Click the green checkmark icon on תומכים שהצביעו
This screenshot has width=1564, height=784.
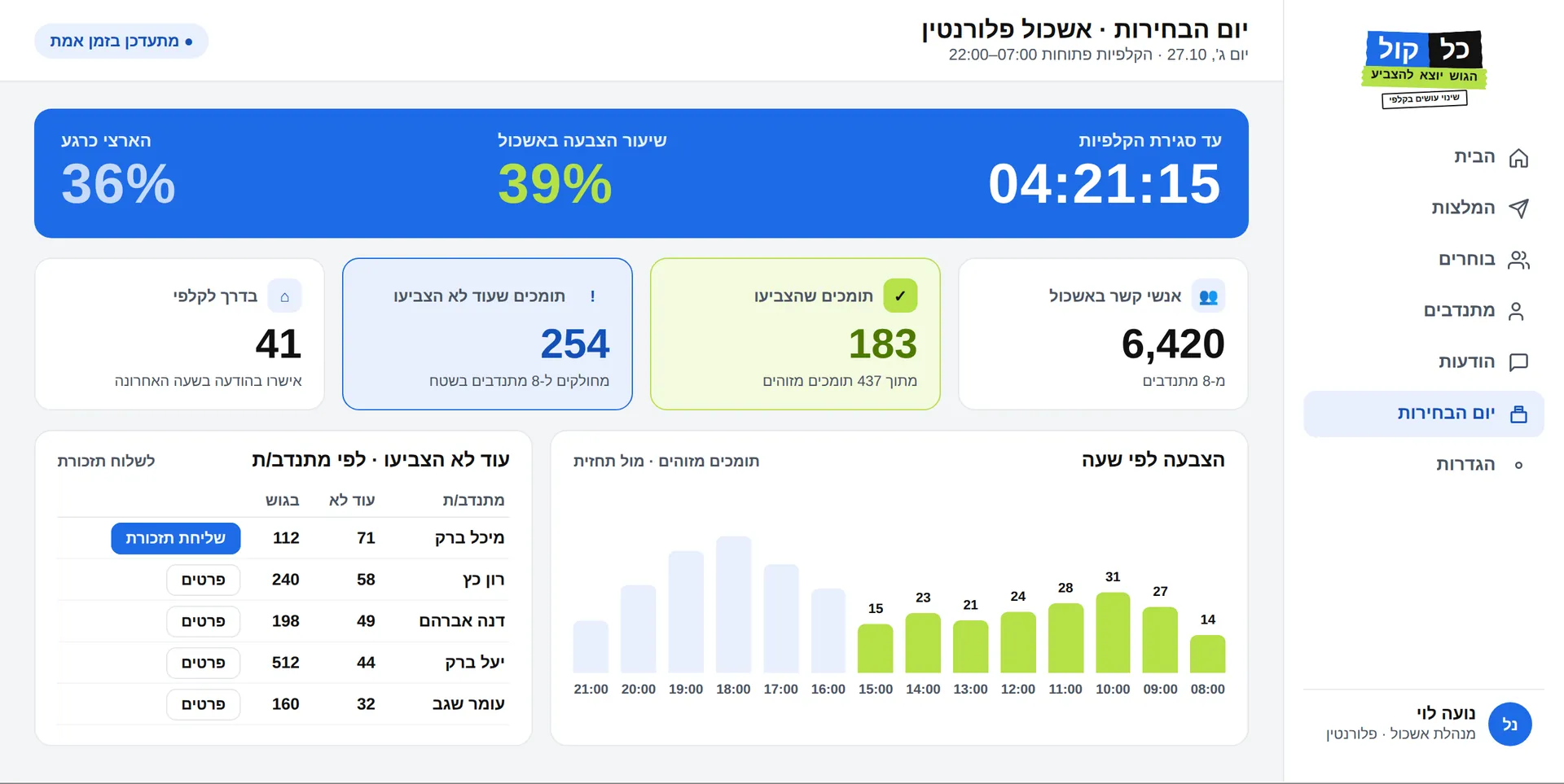pos(900,296)
